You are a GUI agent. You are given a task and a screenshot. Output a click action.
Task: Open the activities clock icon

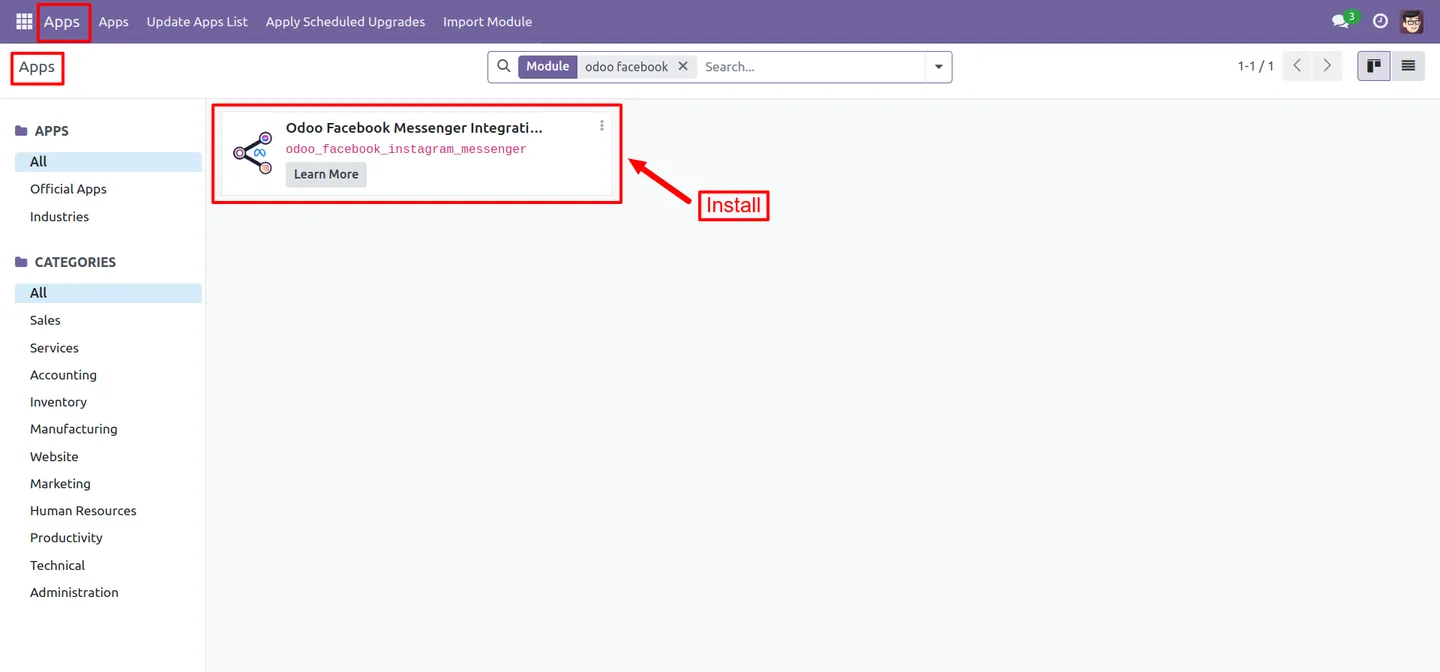(1380, 21)
